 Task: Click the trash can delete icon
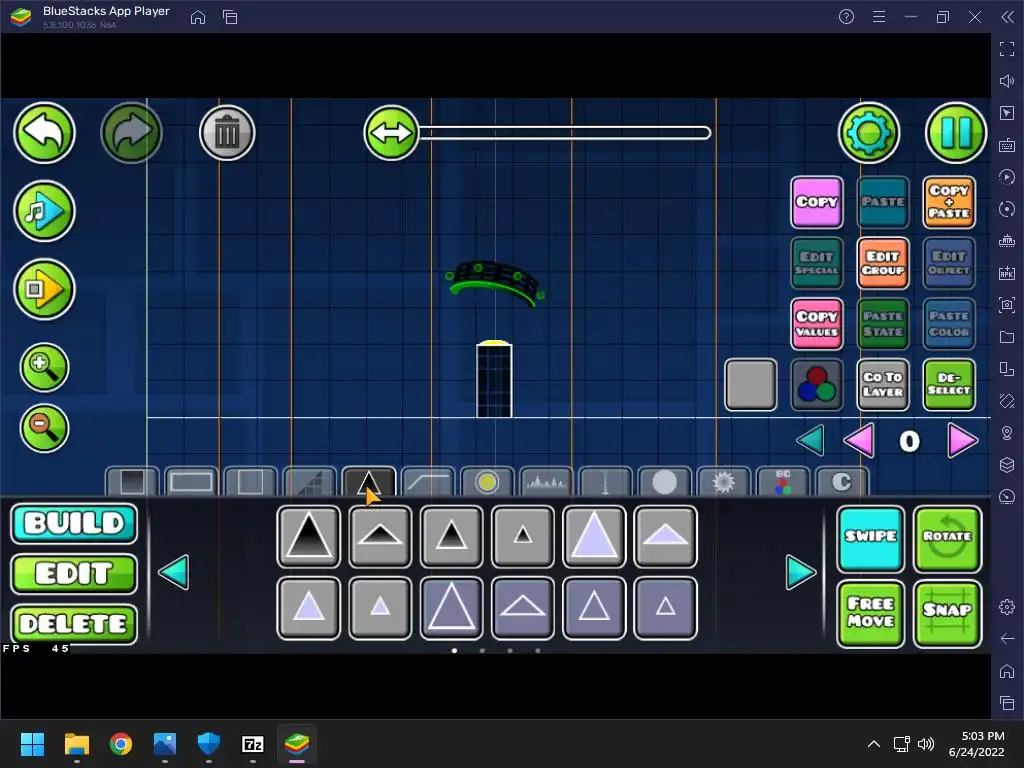tap(227, 133)
